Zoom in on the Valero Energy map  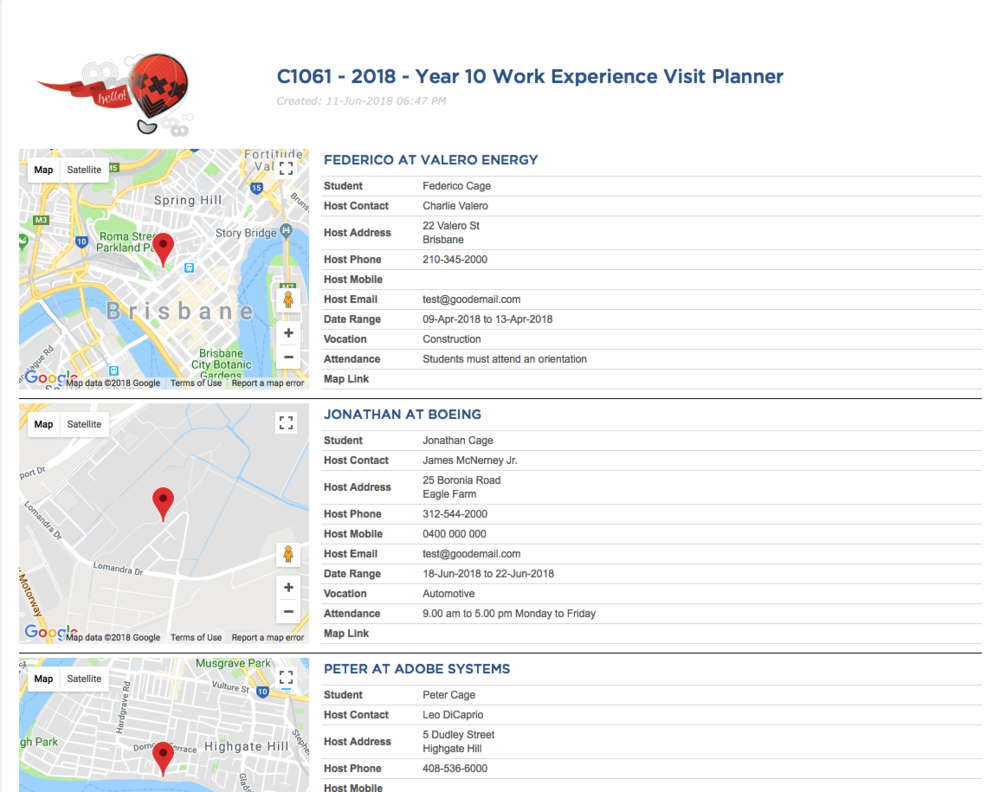(x=288, y=333)
